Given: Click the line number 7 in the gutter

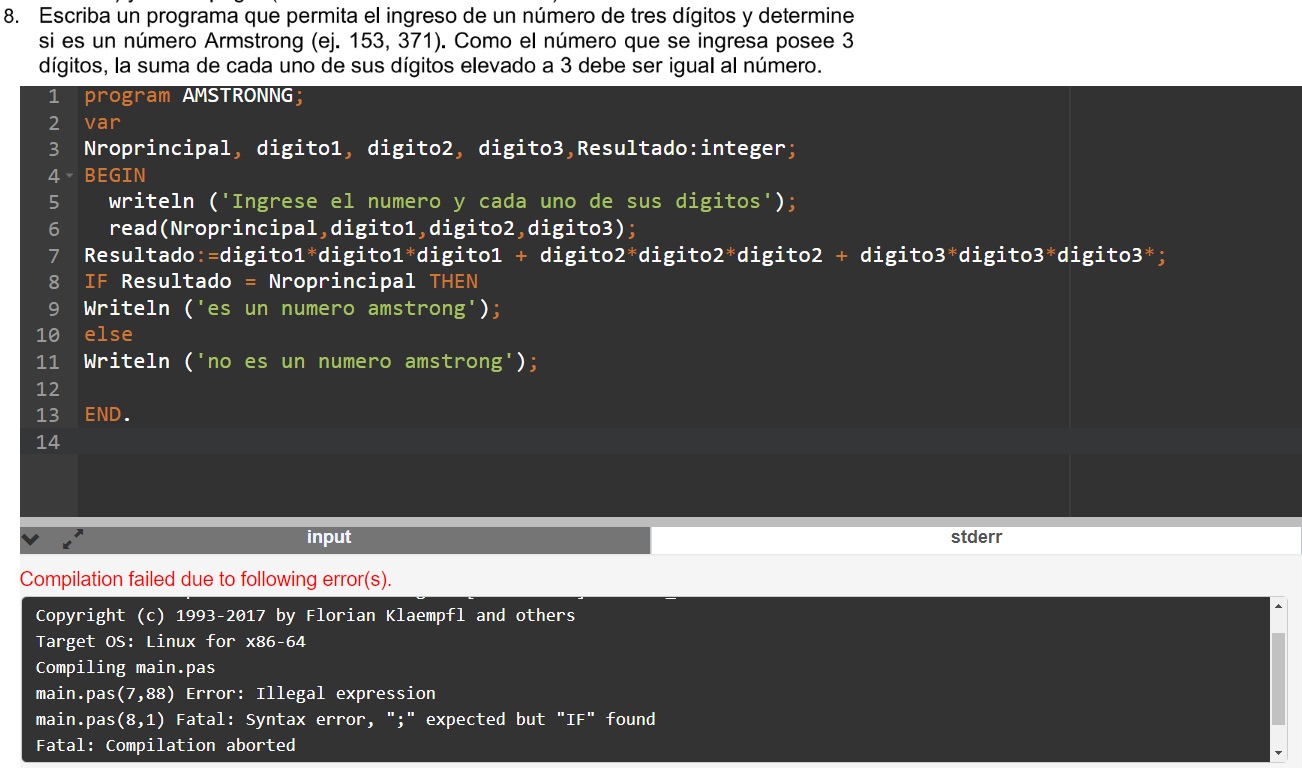Looking at the screenshot, I should 54,255.
